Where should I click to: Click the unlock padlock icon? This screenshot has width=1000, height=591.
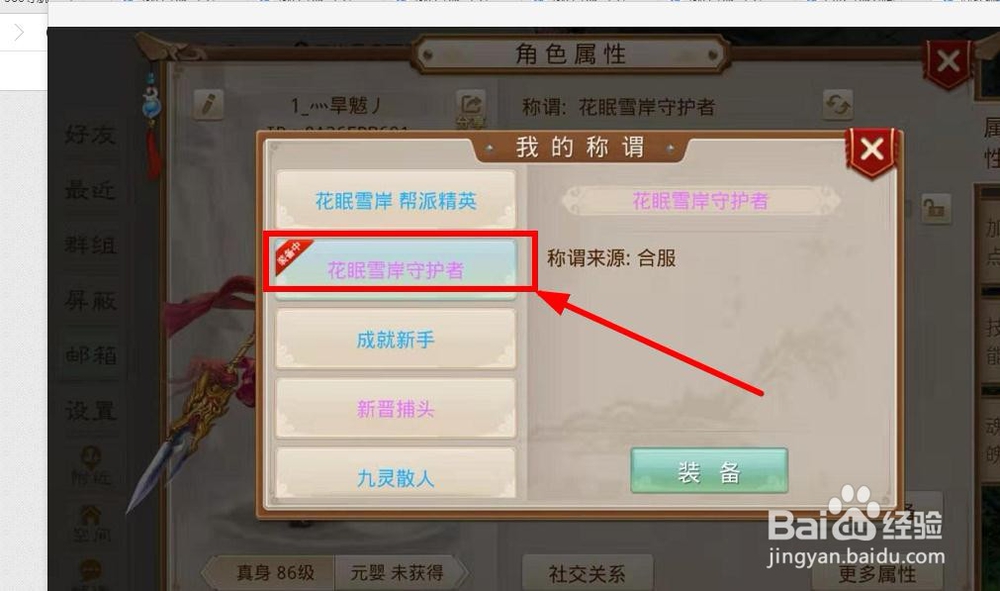935,209
